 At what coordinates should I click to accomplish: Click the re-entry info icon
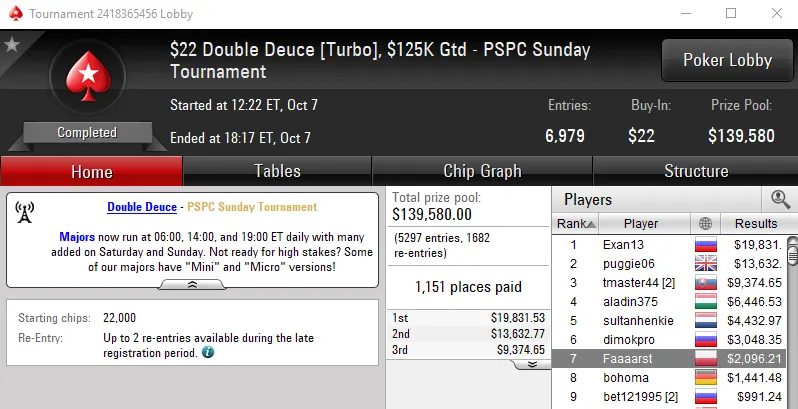point(208,352)
